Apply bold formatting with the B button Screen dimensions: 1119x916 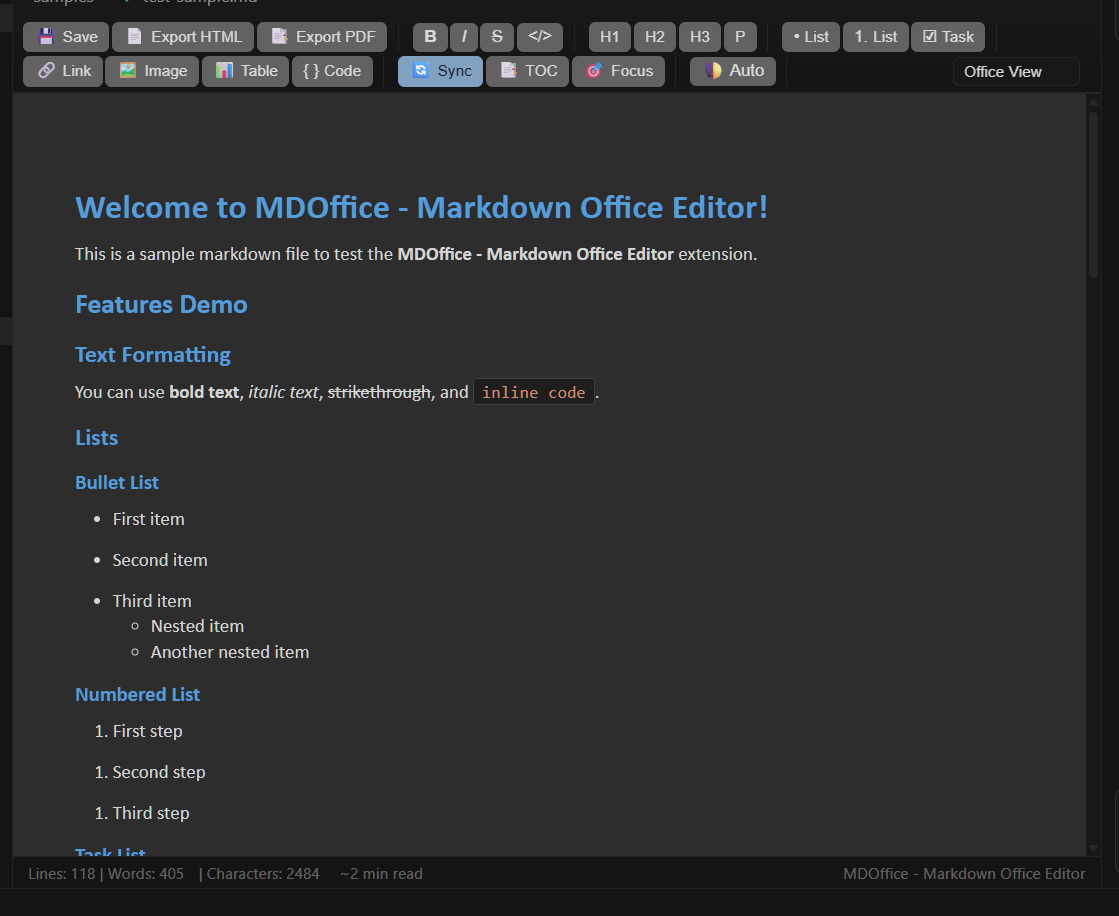pyautogui.click(x=430, y=37)
